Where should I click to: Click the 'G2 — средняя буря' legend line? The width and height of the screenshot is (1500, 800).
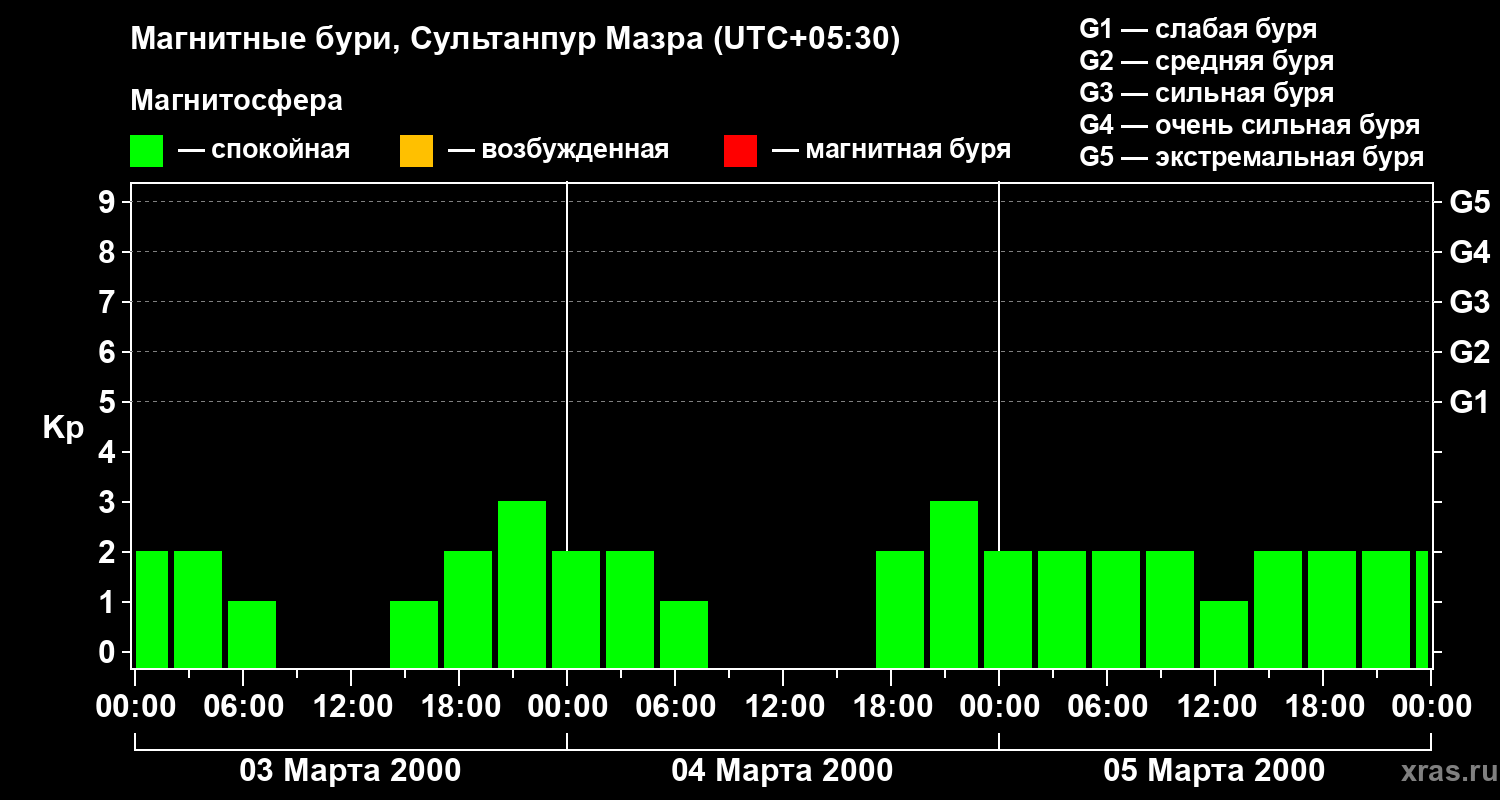[x=1206, y=61]
